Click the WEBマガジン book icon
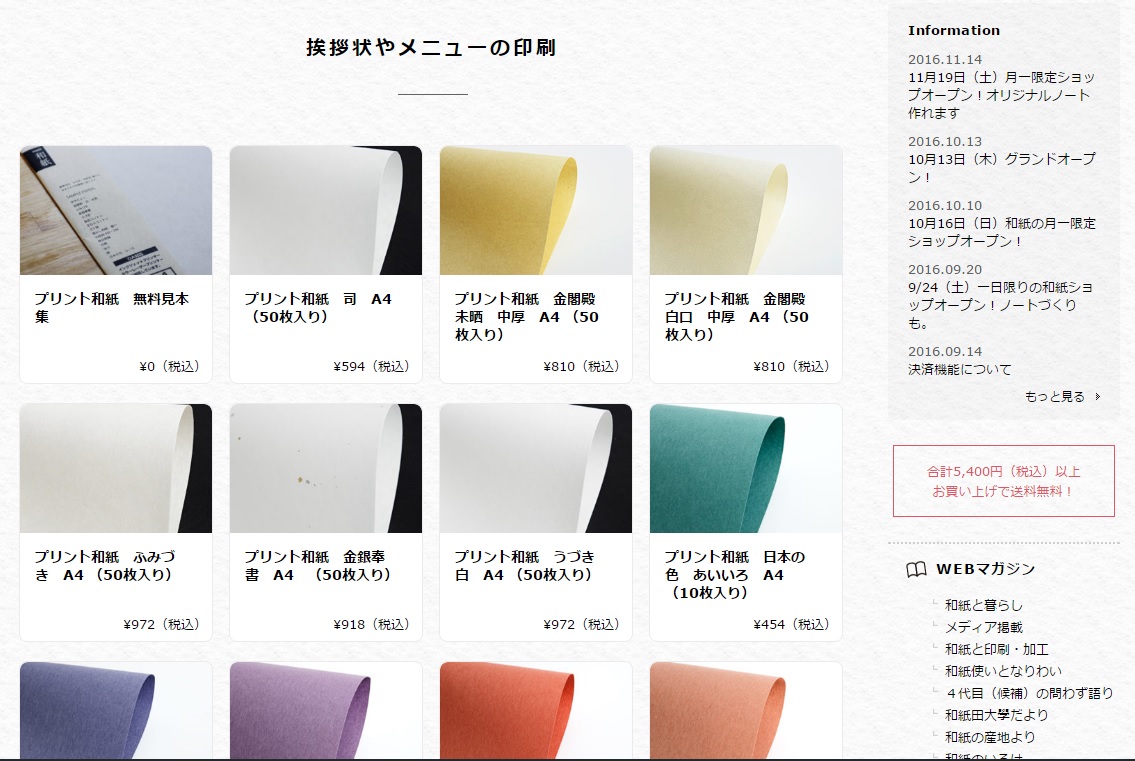This screenshot has height=761, width=1135. click(x=916, y=569)
